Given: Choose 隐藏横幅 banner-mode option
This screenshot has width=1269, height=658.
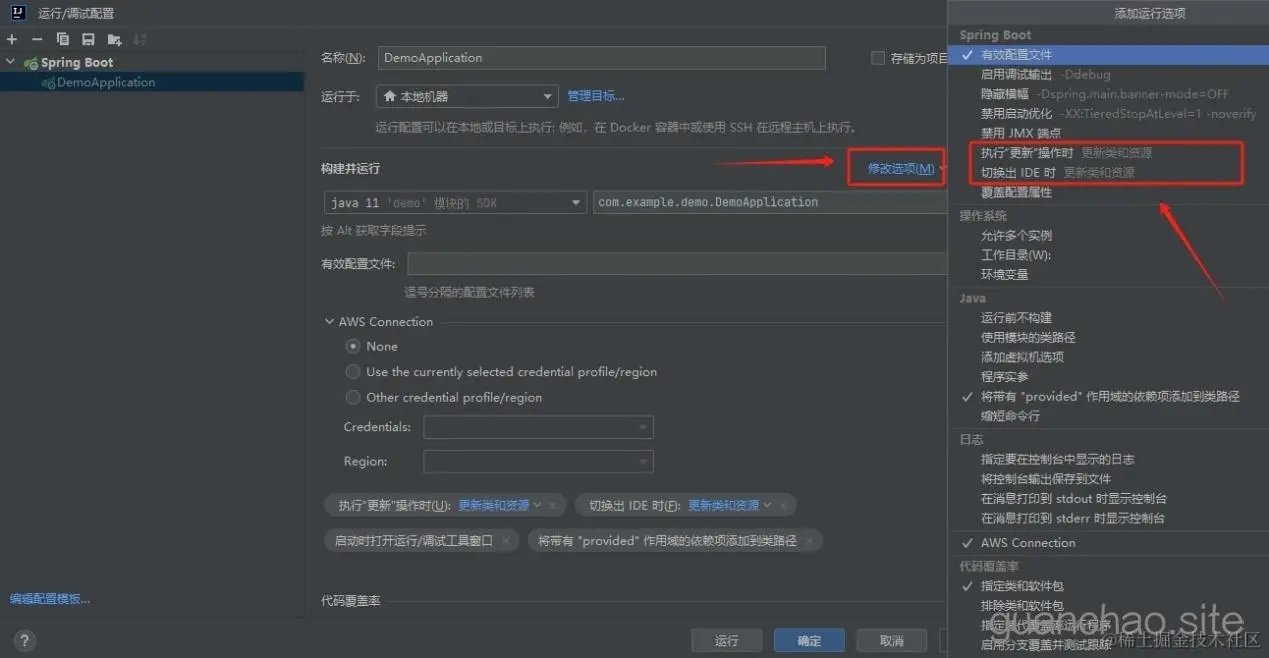Looking at the screenshot, I should click(1108, 94).
